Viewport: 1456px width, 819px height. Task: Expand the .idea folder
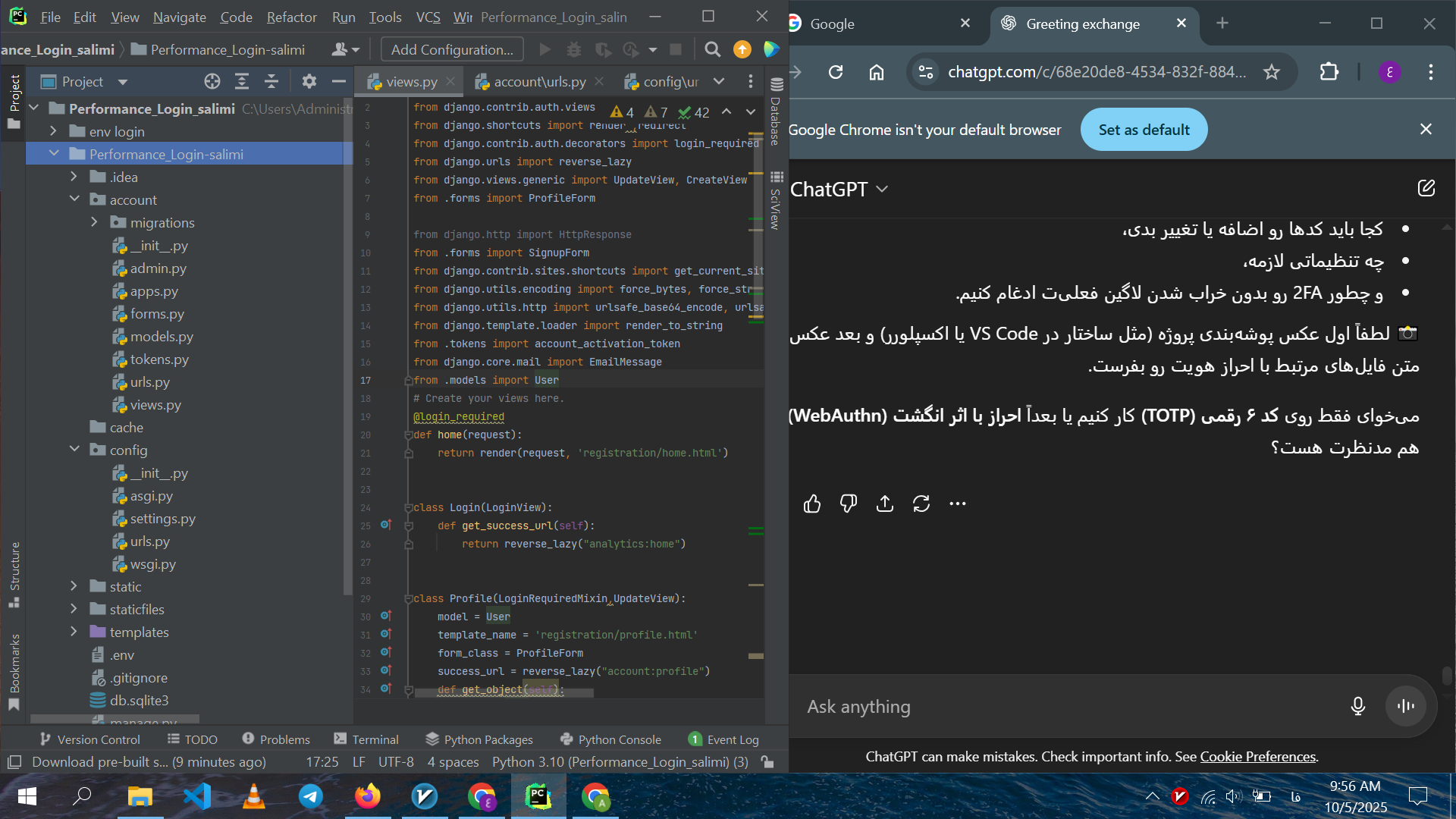pyautogui.click(x=74, y=177)
